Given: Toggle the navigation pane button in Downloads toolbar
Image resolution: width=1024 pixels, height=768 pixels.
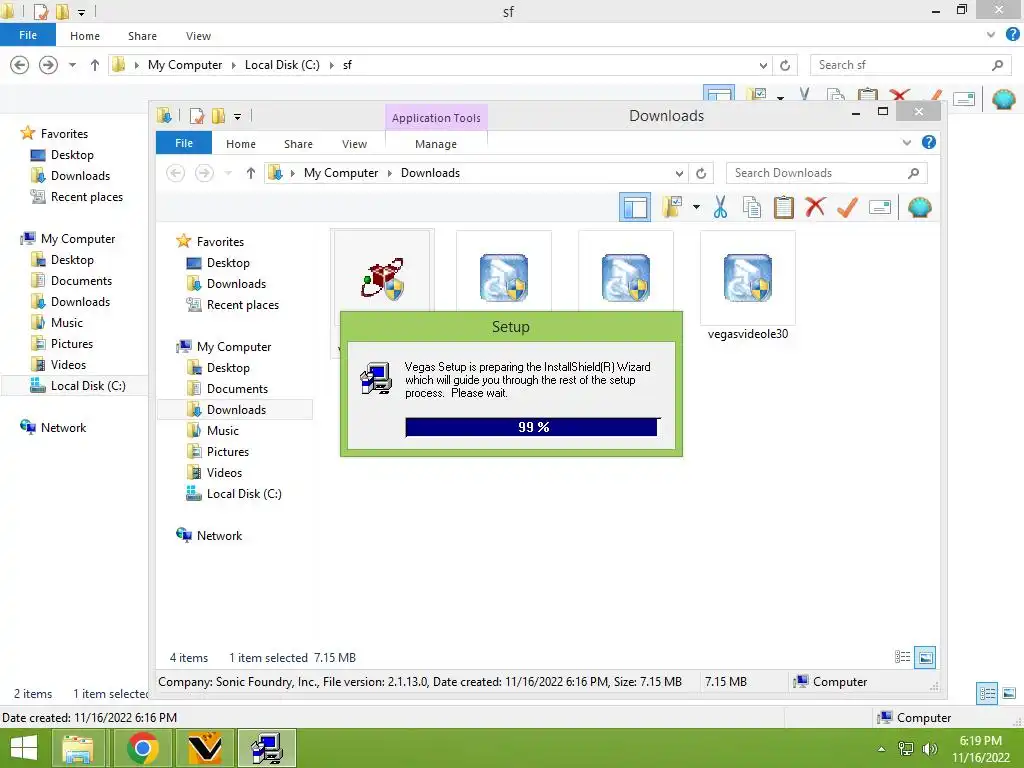Looking at the screenshot, I should (x=635, y=208).
